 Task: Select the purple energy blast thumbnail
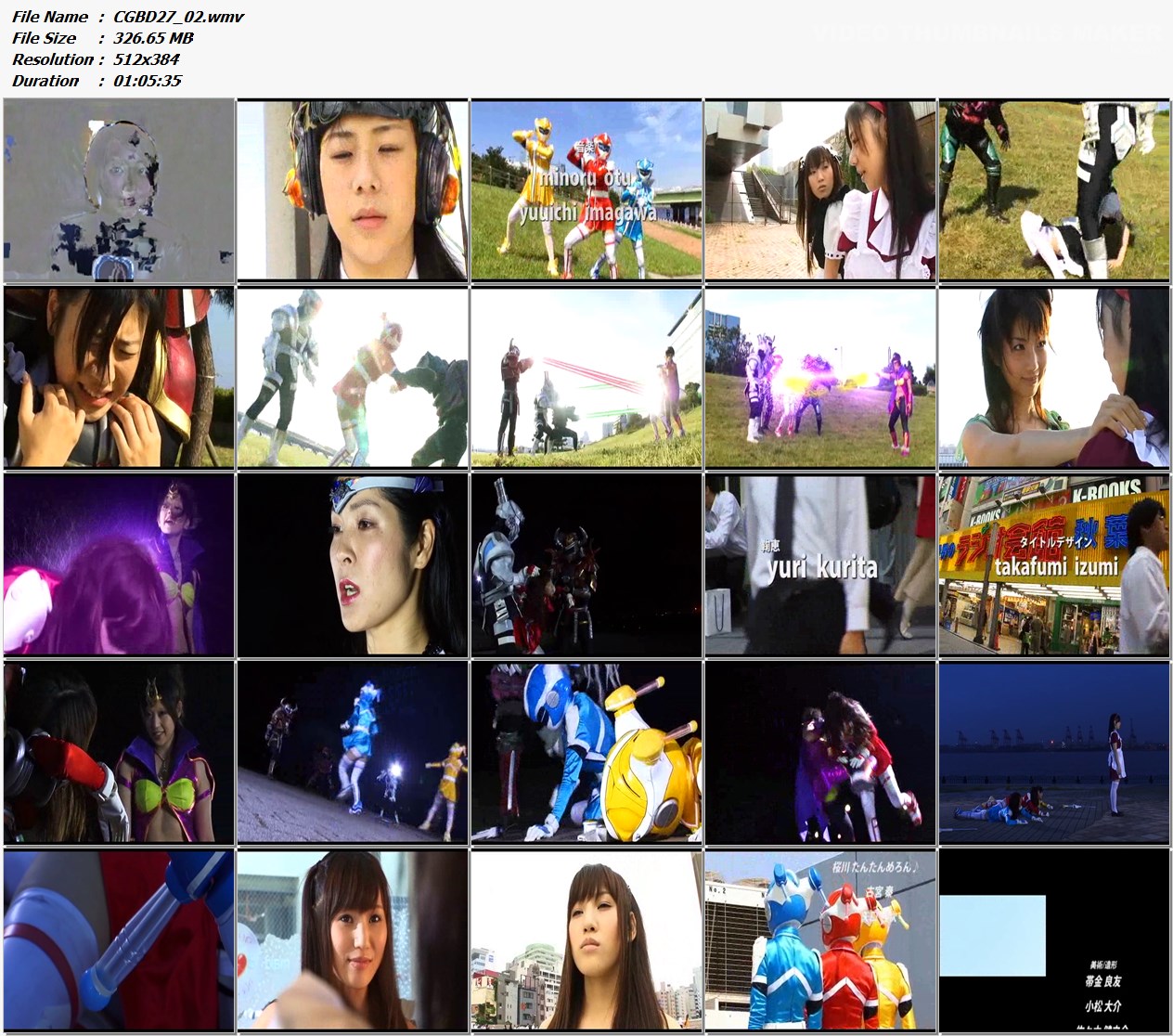point(820,377)
